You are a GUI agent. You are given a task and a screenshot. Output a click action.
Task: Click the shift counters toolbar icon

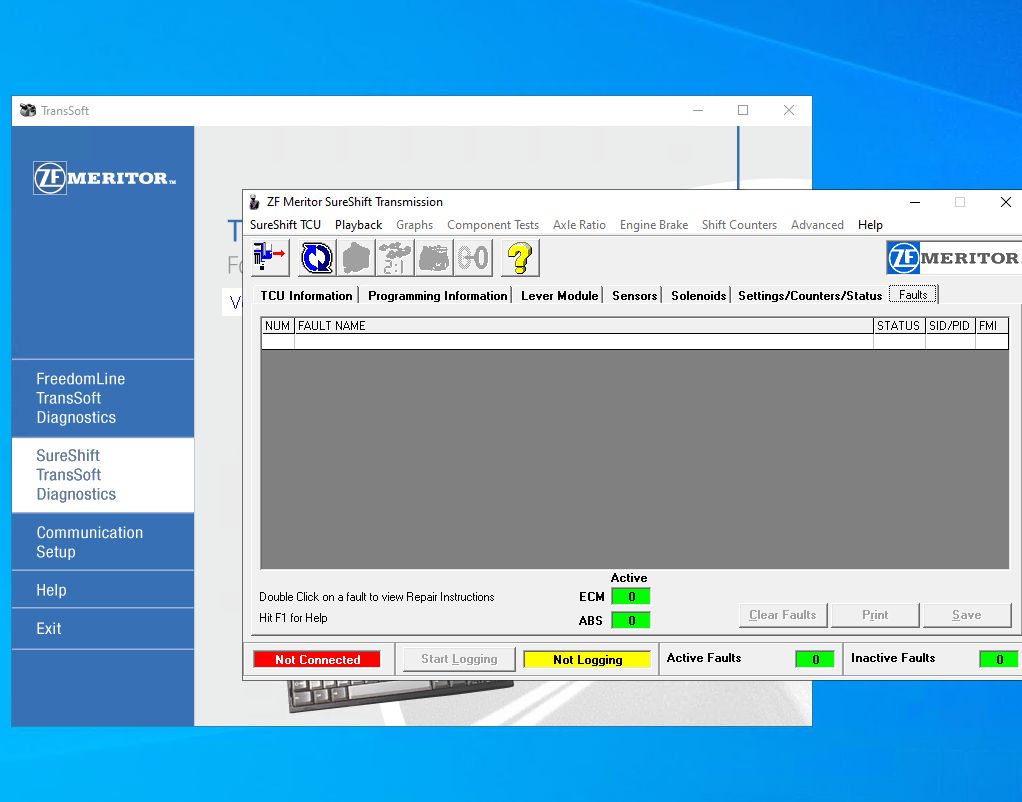coord(472,257)
